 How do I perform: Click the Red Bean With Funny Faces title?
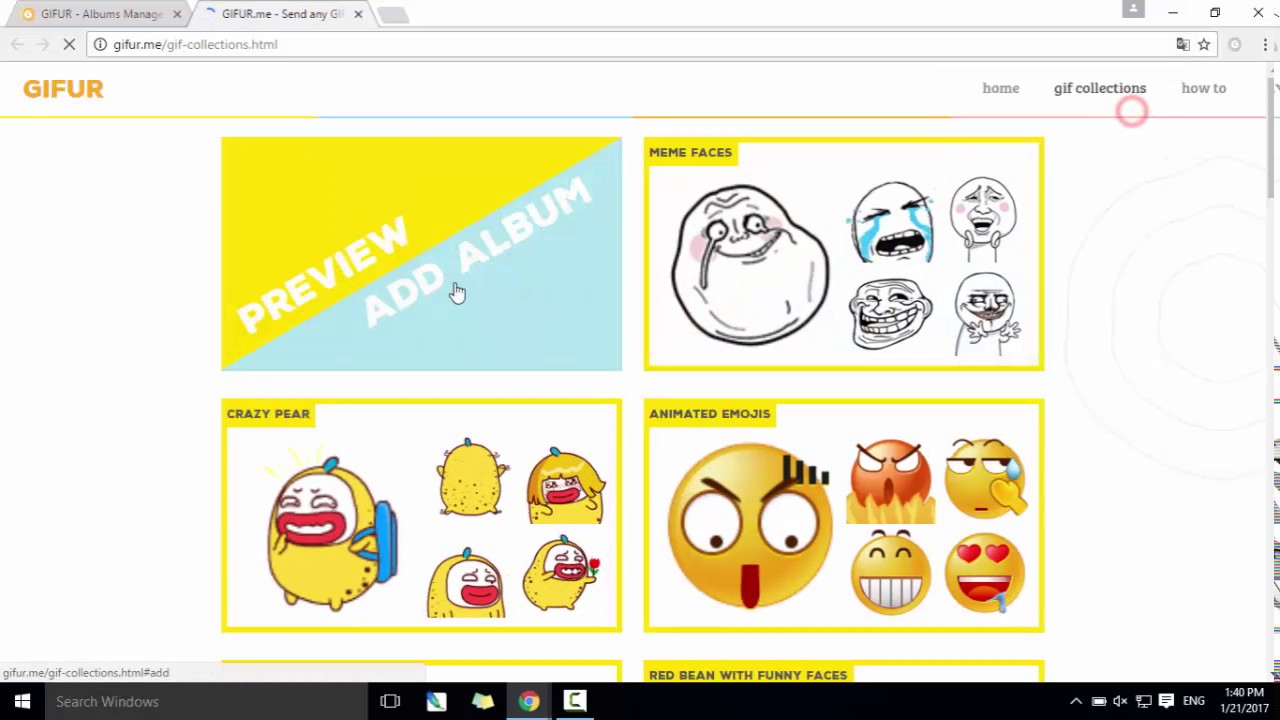pos(748,675)
